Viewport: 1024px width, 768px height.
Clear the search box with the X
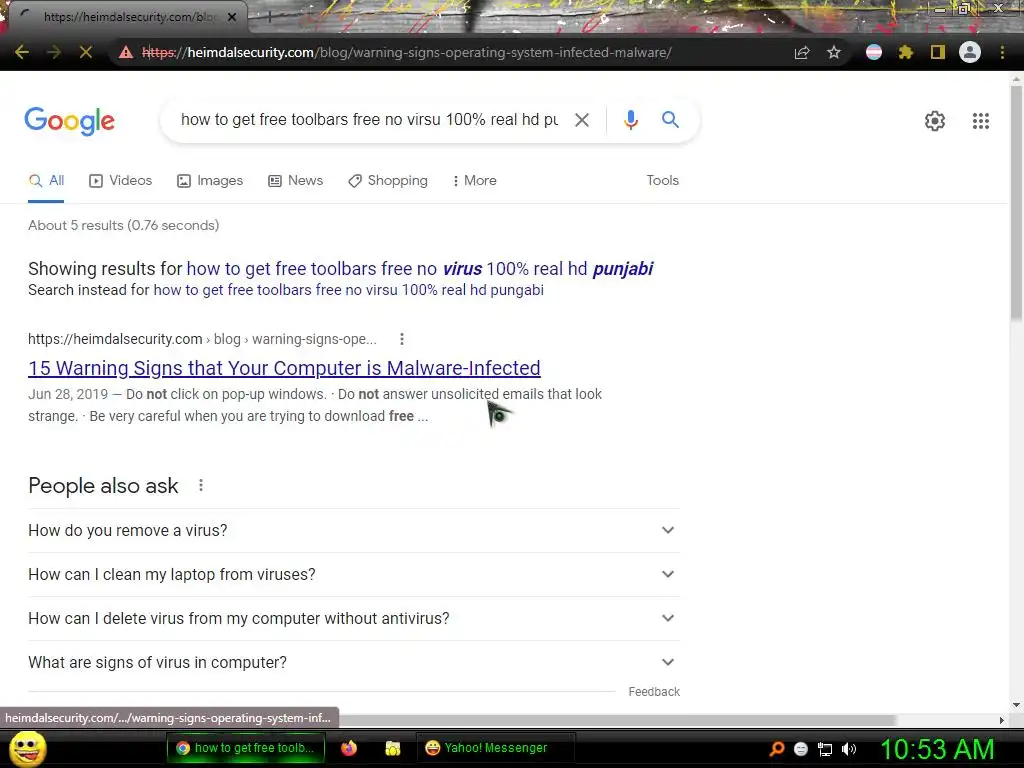pyautogui.click(x=582, y=120)
